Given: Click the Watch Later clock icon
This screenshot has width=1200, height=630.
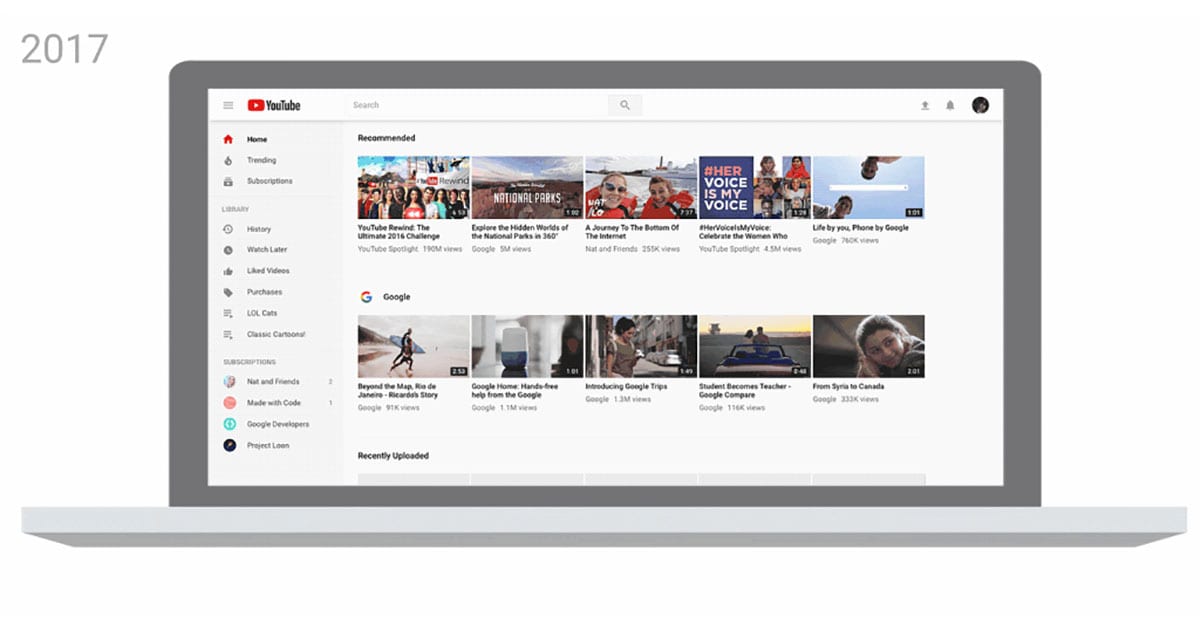Looking at the screenshot, I should click(230, 250).
